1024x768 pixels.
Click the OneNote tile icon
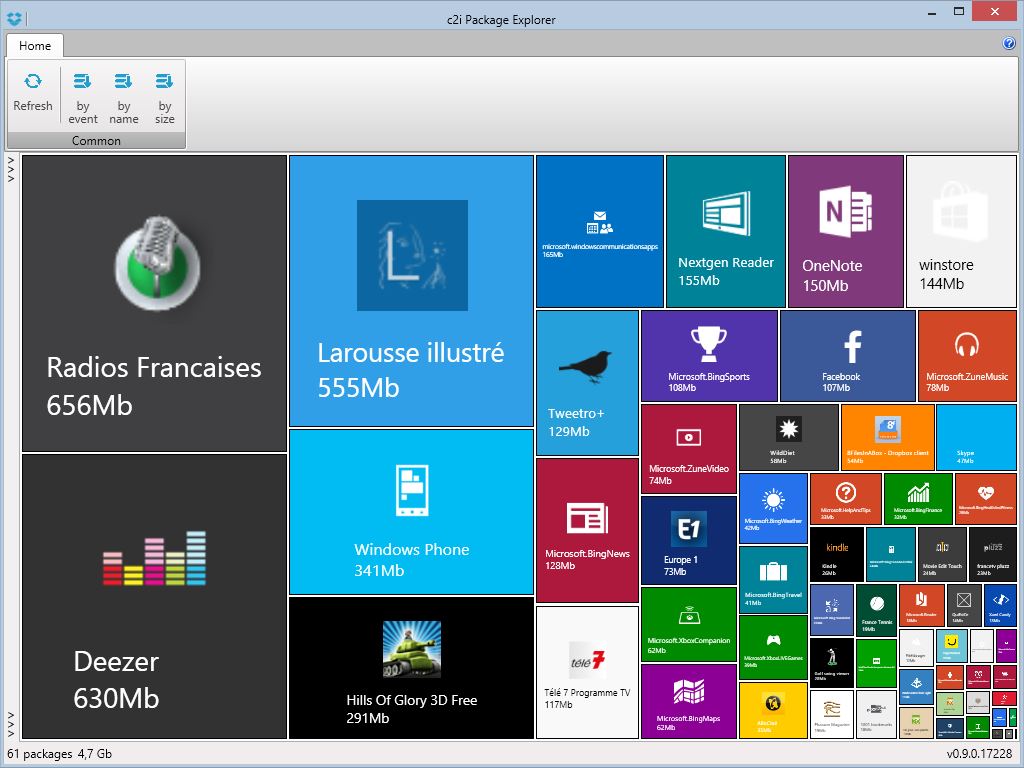pyautogui.click(x=846, y=211)
